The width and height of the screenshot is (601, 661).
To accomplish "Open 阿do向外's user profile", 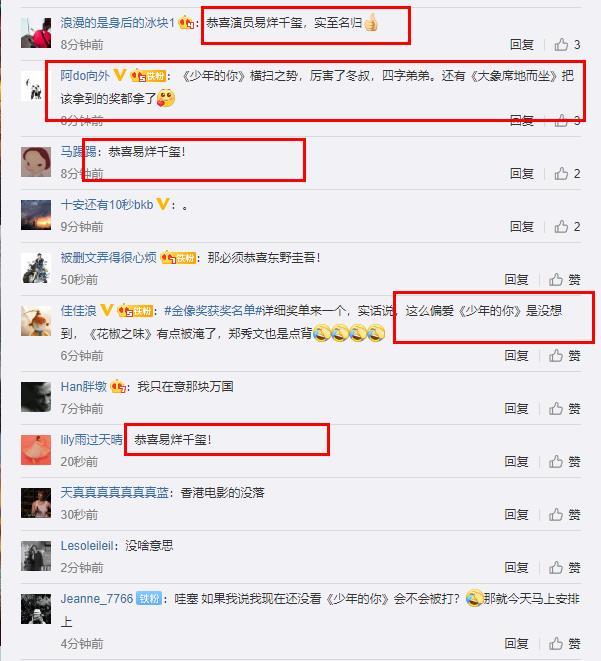I will [85, 76].
